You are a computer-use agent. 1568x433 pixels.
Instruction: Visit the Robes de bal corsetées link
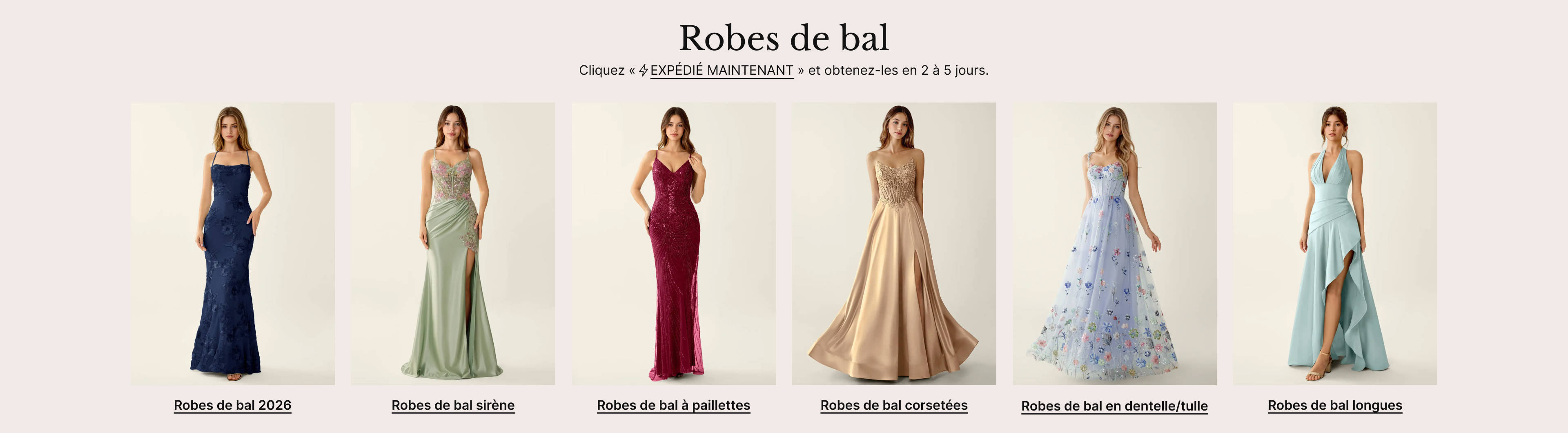tap(893, 405)
